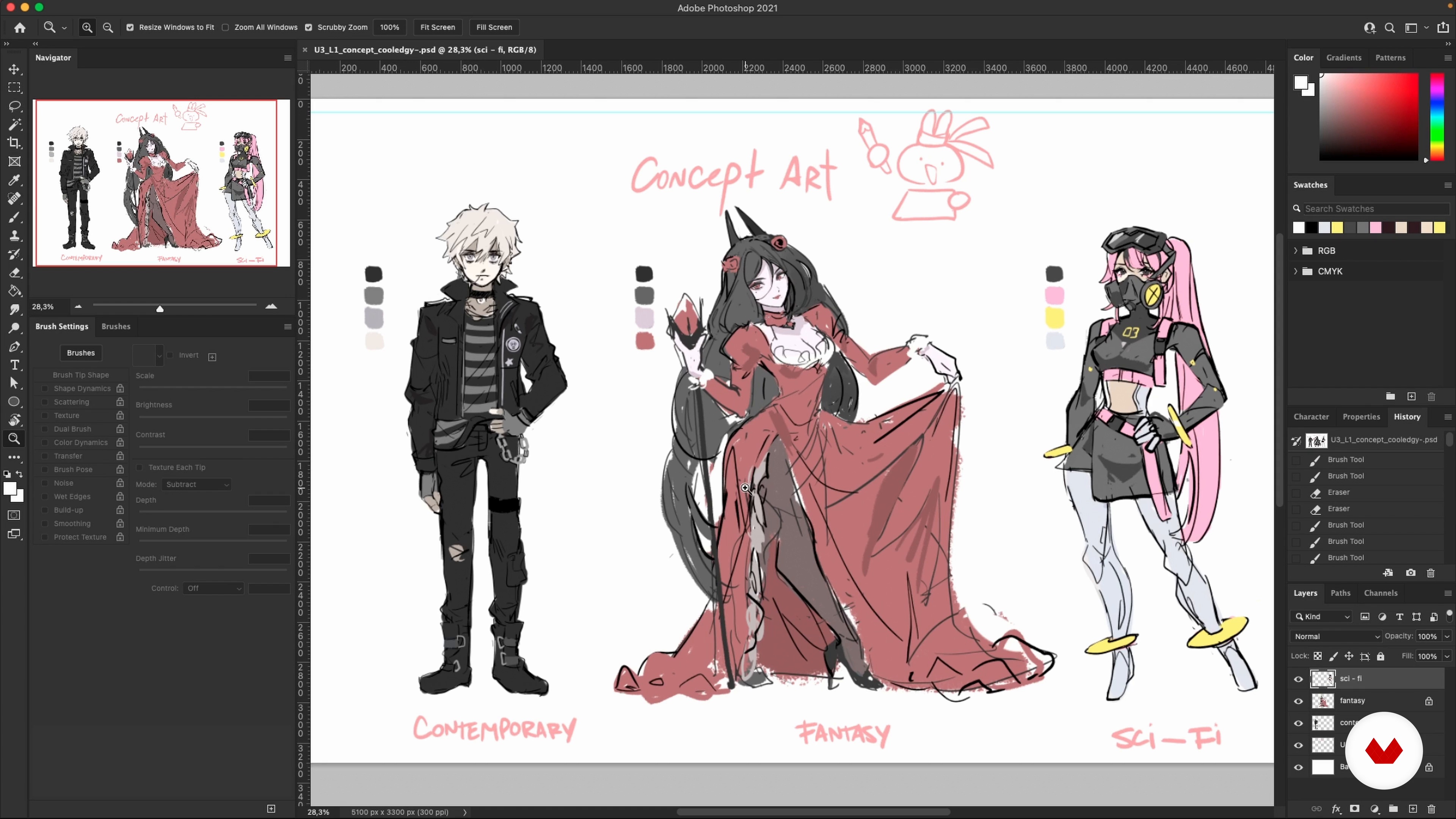Select the Eraser tool in toolbar
Viewport: 1456px width, 819px height.
(14, 273)
